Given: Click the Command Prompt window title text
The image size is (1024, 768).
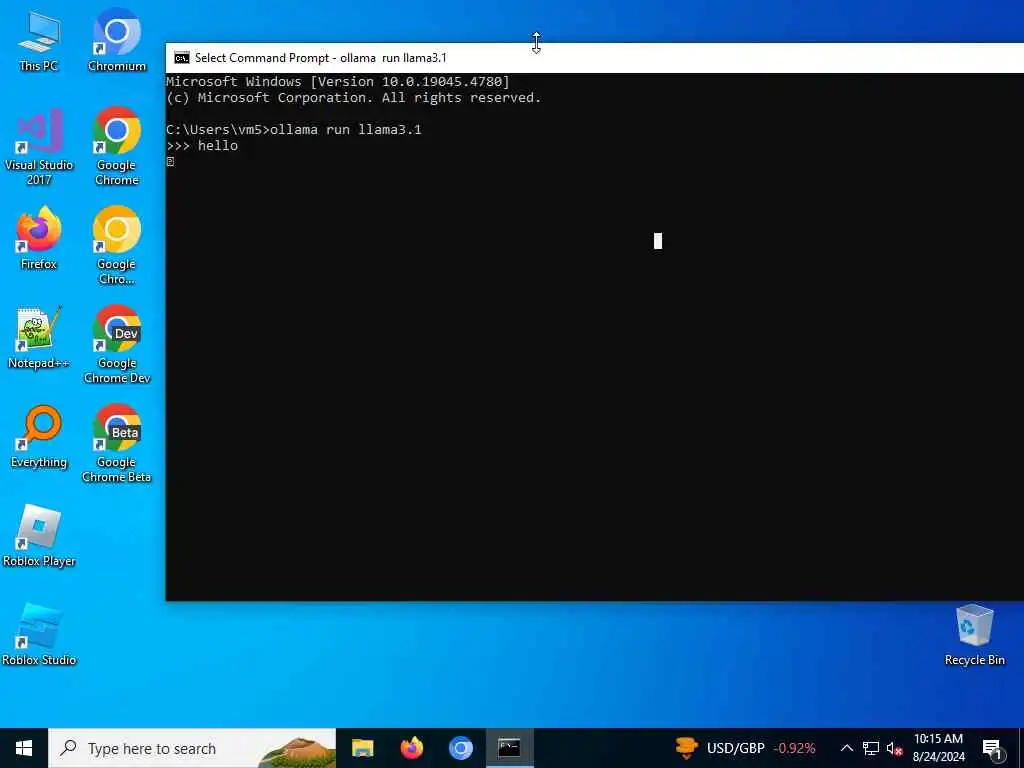Looking at the screenshot, I should point(321,57).
